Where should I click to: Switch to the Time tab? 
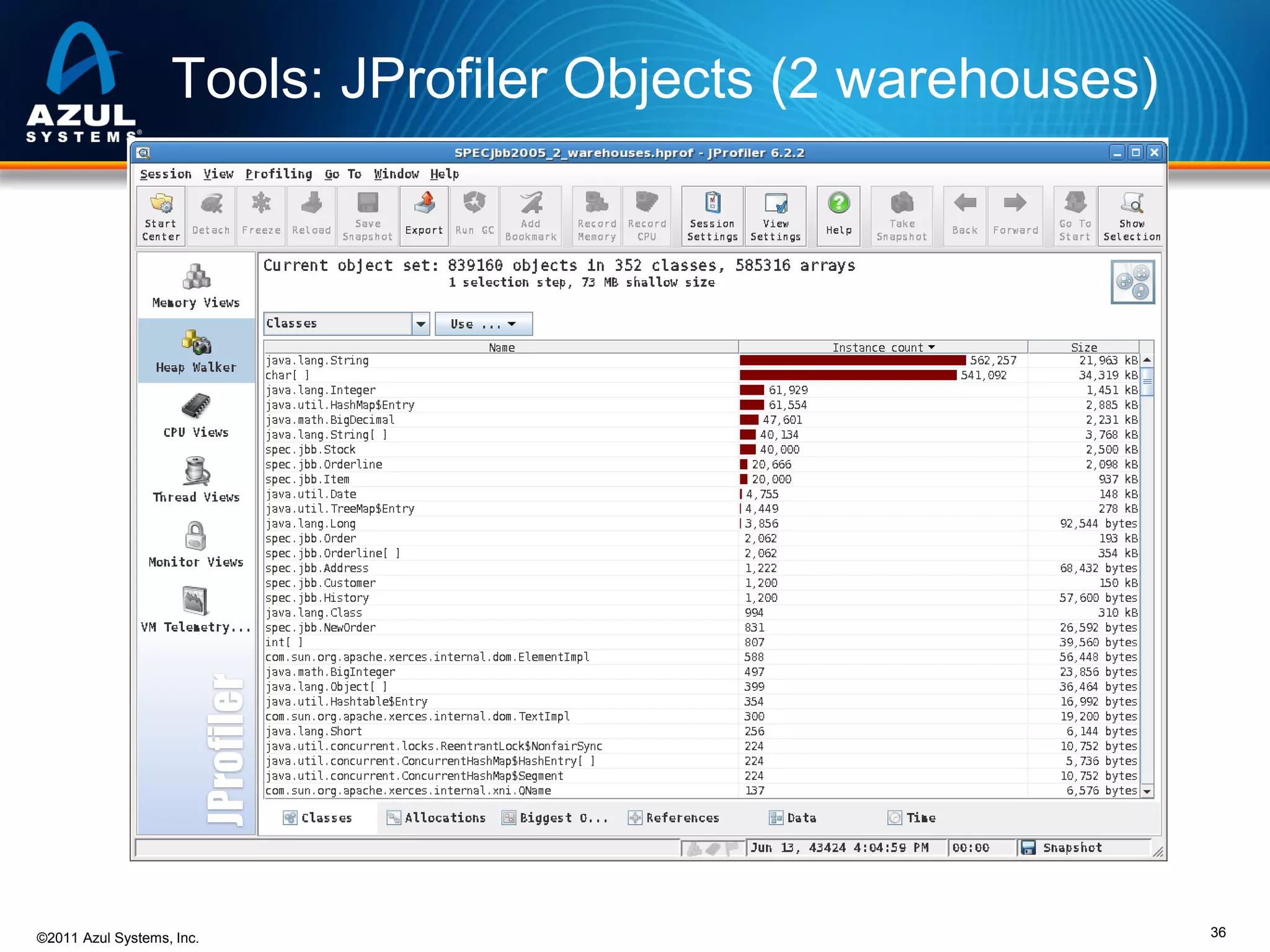pos(912,818)
